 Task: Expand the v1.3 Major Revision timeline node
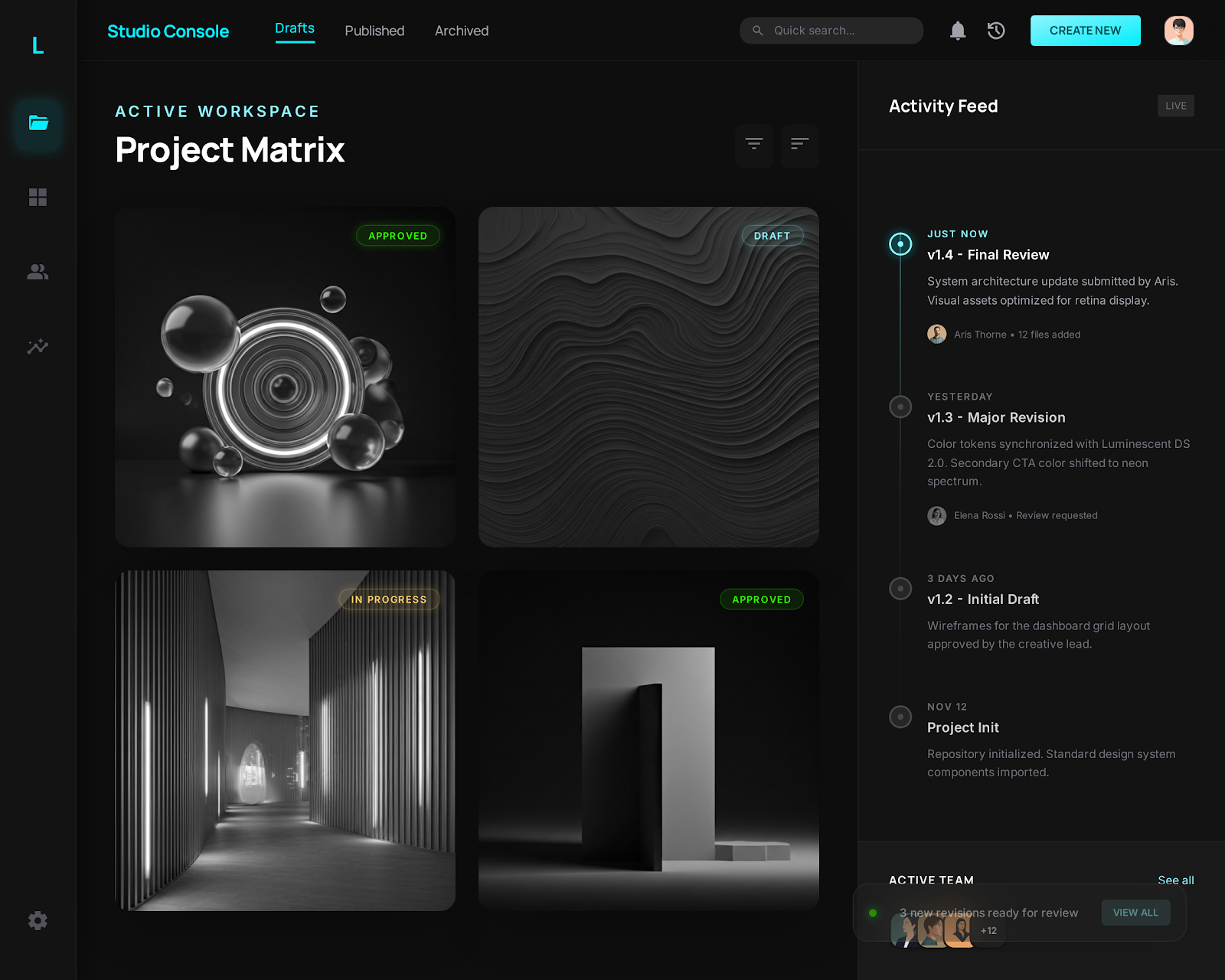900,407
